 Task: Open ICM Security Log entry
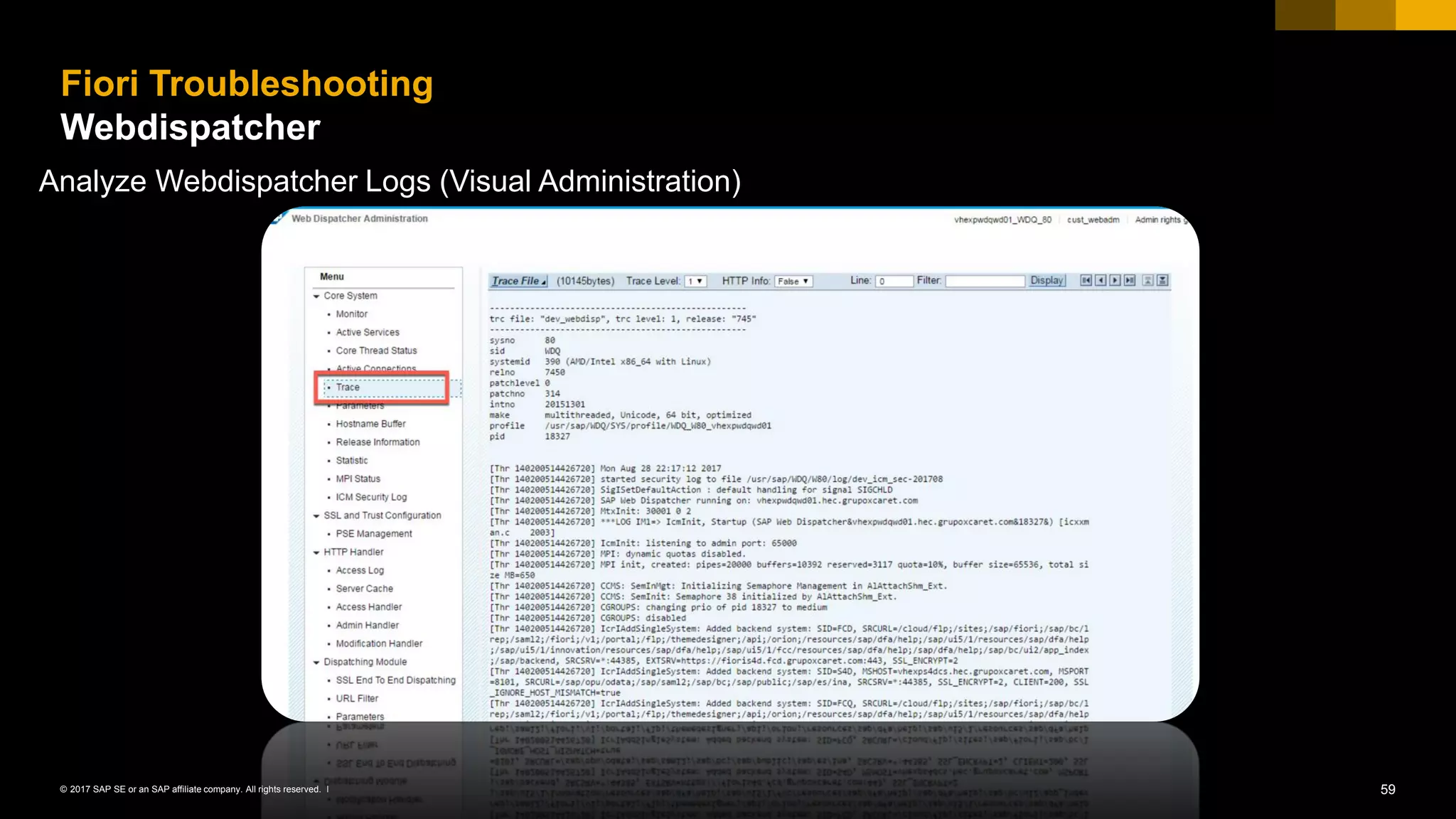coord(371,498)
